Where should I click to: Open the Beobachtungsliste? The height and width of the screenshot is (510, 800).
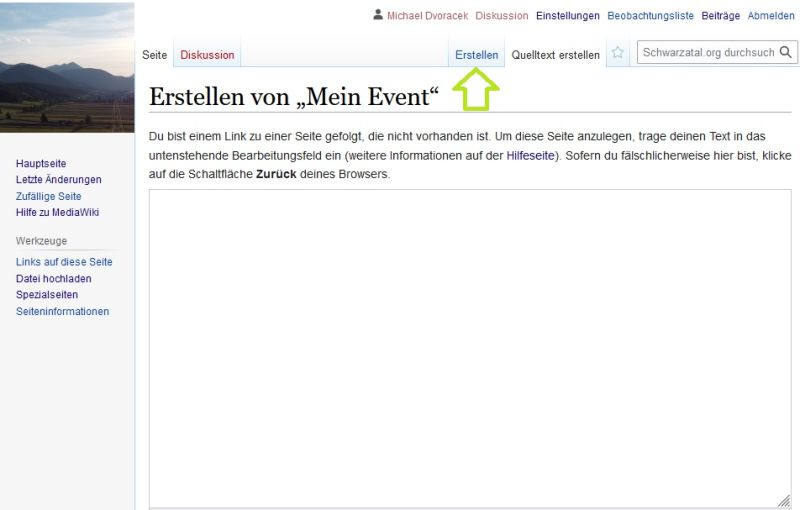(650, 16)
